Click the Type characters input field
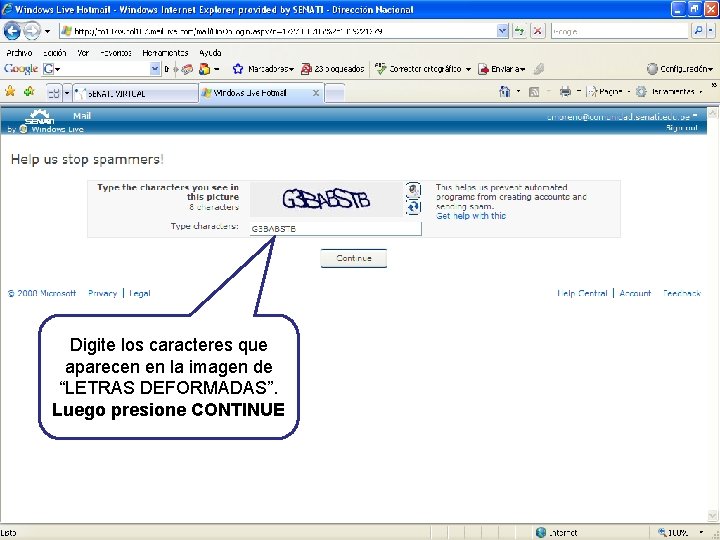Screen dimensions: 720x540 (x=335, y=229)
